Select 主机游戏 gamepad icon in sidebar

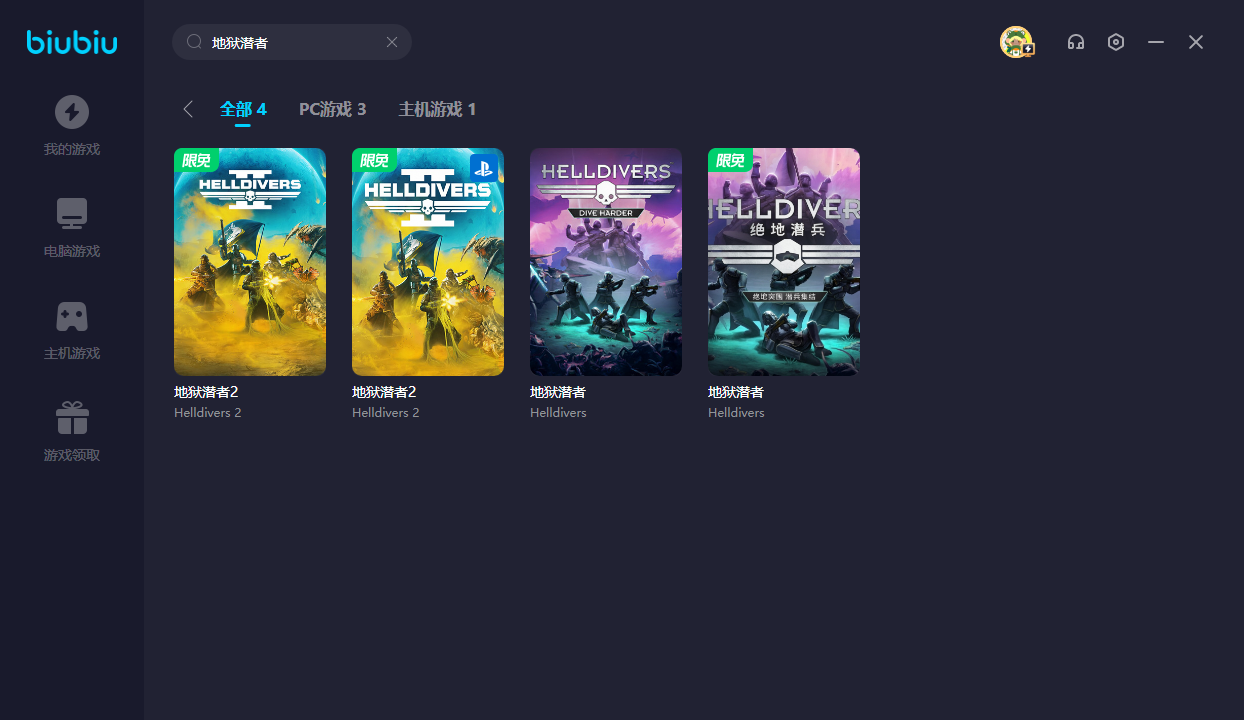(72, 316)
